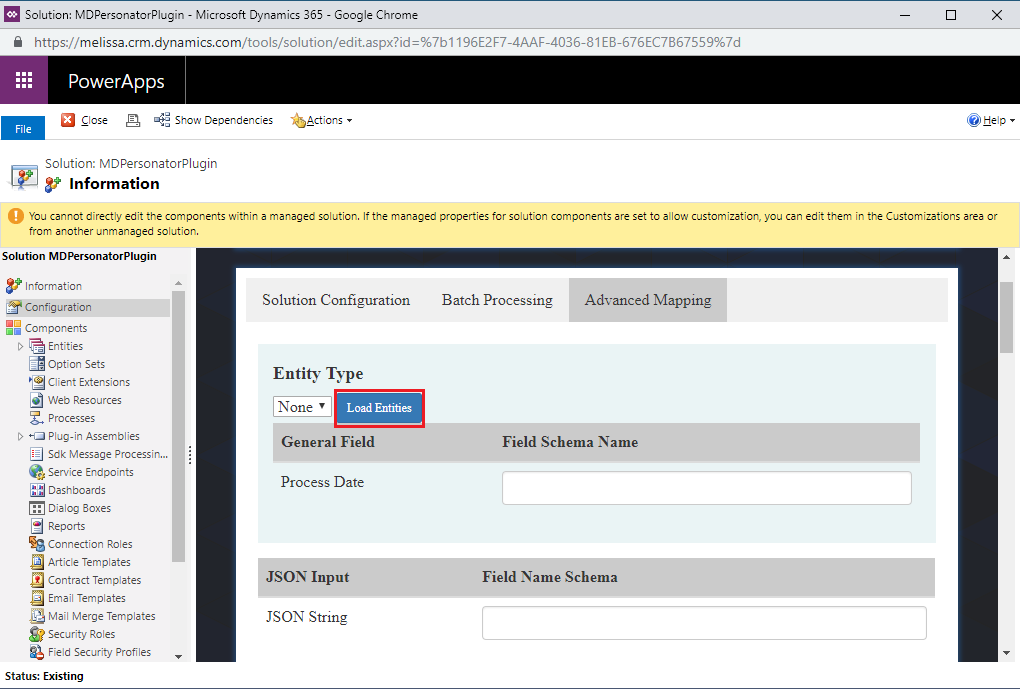The image size is (1020, 689).
Task: Click the Plug-in Assemblies icon
Action: pos(37,436)
